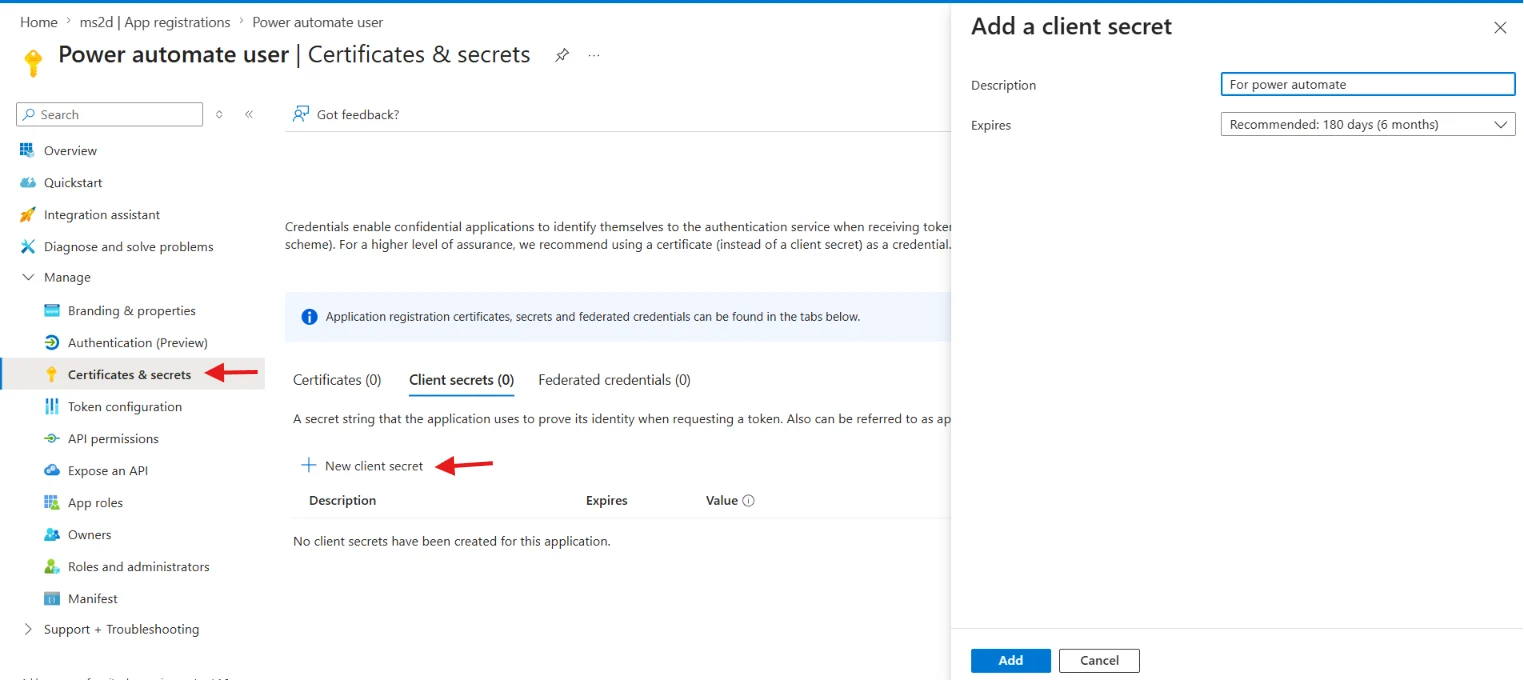Open the Expires dropdown
The image size is (1524, 681).
coord(1368,125)
